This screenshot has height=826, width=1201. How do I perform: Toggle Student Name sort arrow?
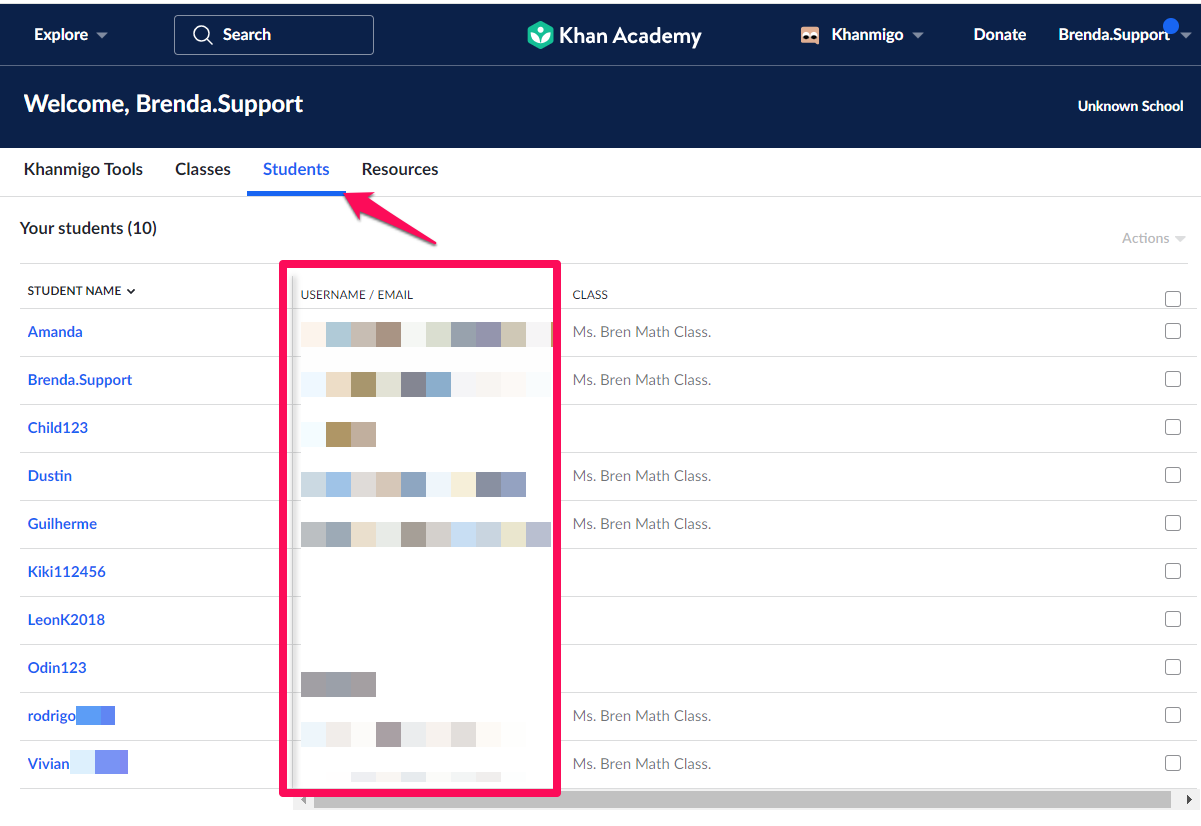click(x=131, y=291)
